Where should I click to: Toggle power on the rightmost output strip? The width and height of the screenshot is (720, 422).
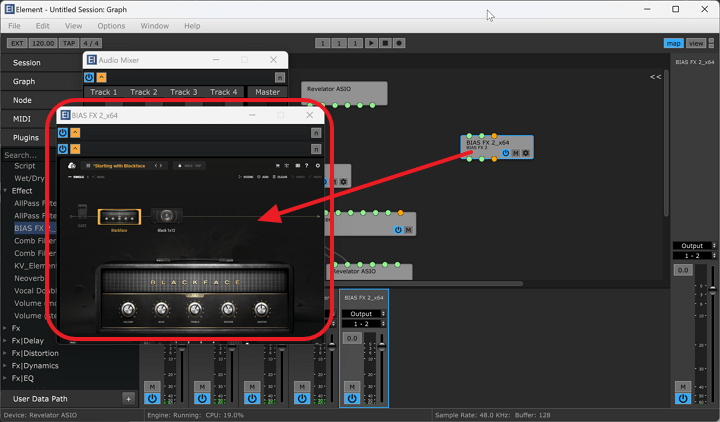683,399
